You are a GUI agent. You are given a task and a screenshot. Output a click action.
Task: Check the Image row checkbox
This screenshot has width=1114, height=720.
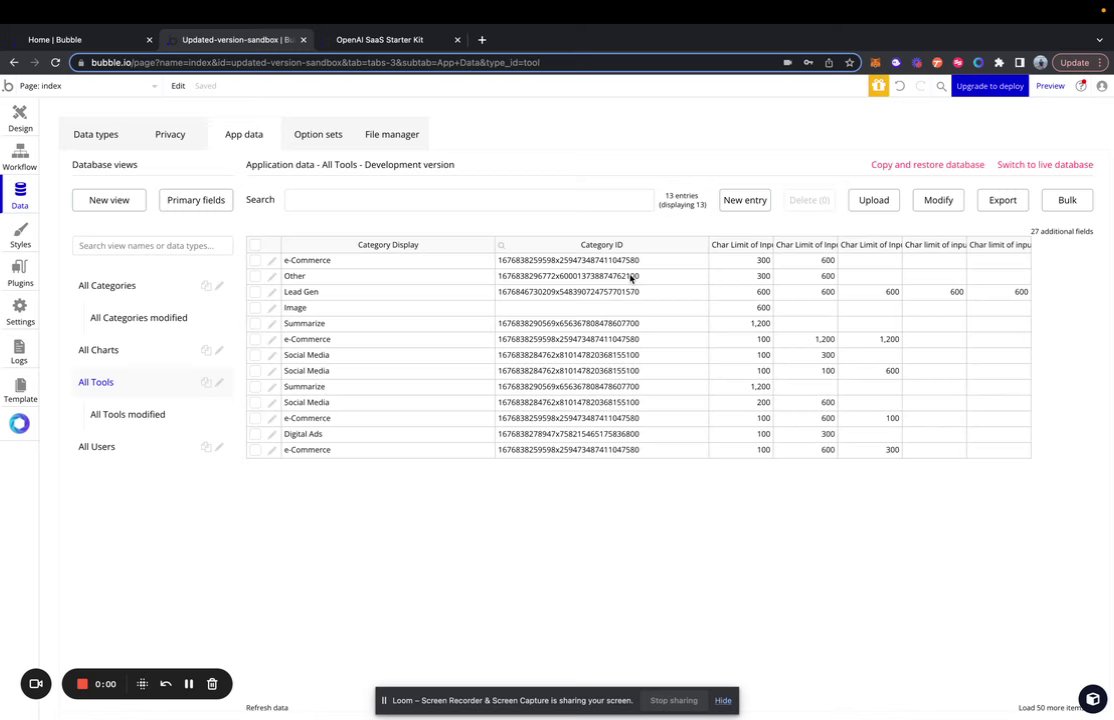point(255,308)
